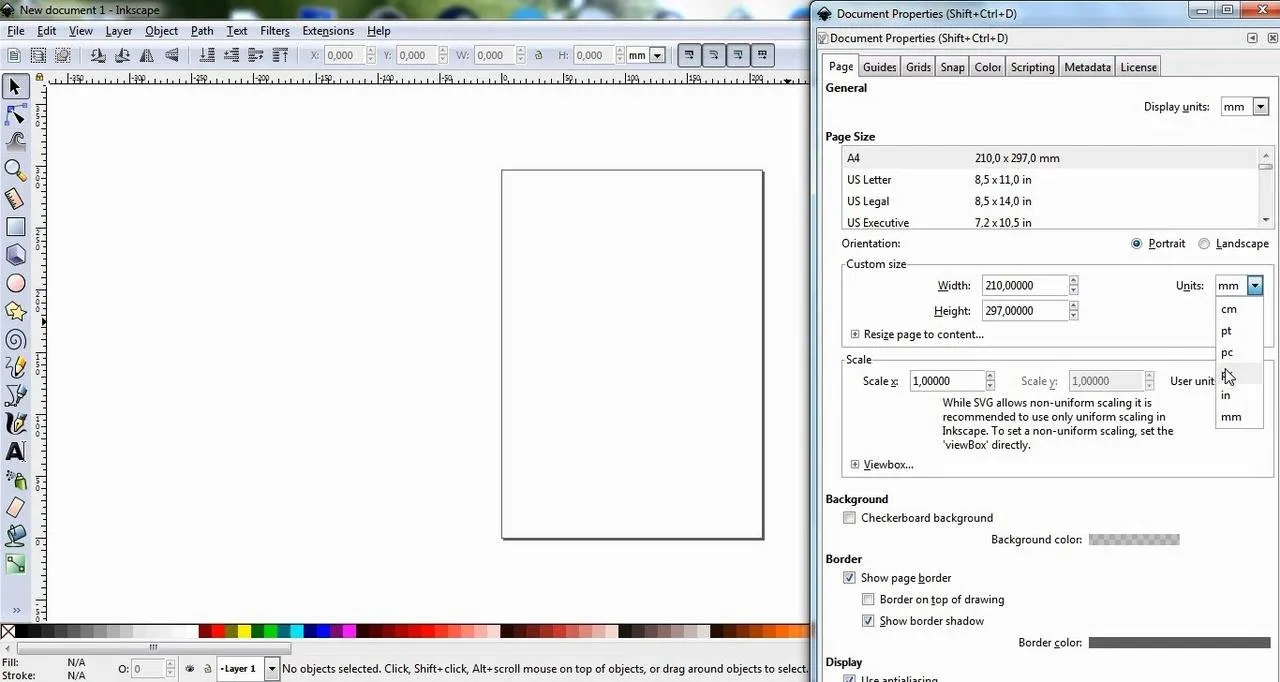Screen dimensions: 1280x682
Task: Select the Gradient tool
Action: click(x=15, y=564)
